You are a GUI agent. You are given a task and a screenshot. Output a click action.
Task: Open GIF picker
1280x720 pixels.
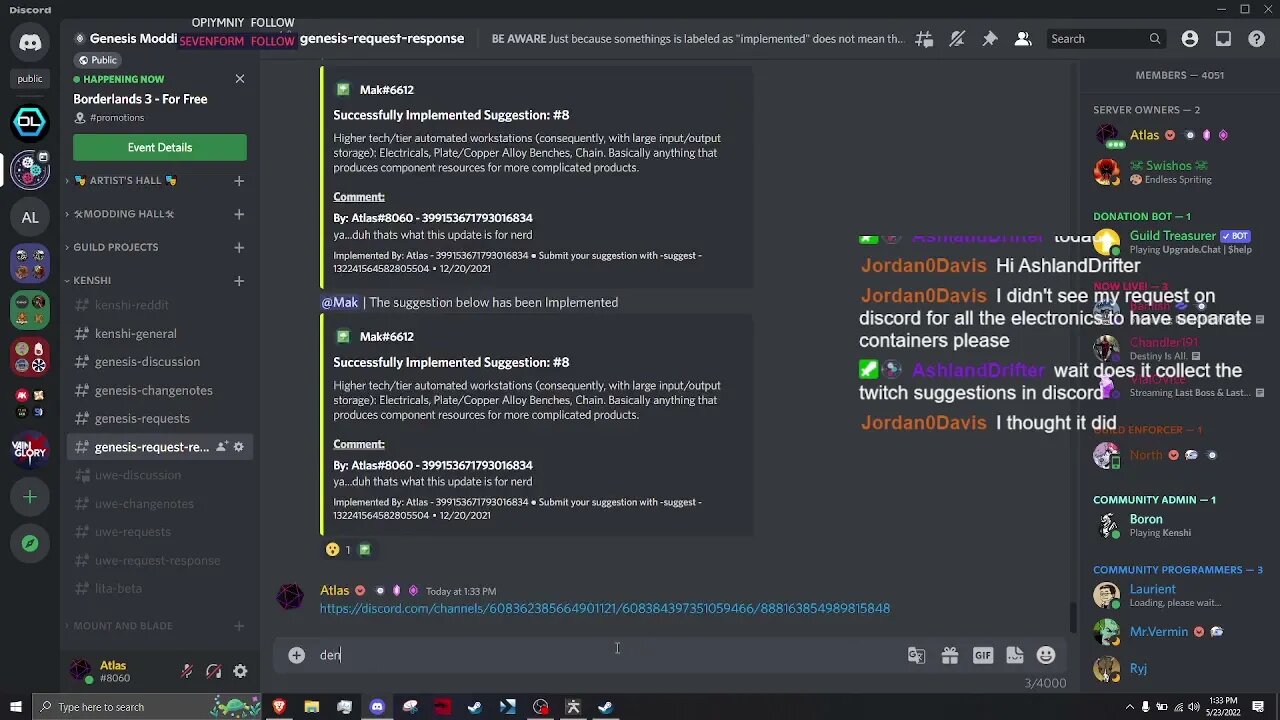click(x=982, y=655)
